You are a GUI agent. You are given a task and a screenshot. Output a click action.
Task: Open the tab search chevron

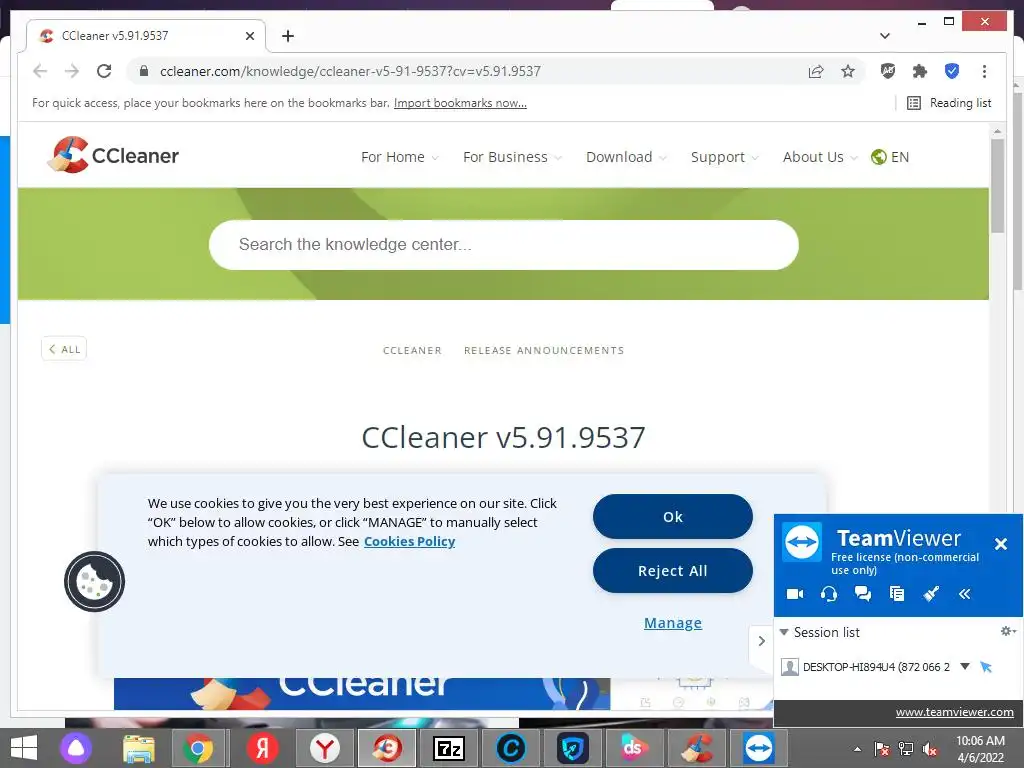(x=885, y=36)
